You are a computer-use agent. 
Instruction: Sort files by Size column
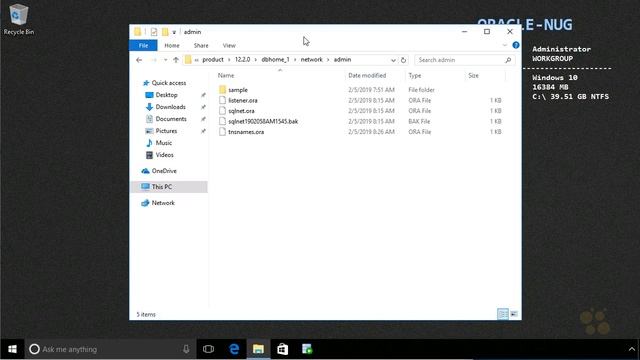[x=473, y=76]
